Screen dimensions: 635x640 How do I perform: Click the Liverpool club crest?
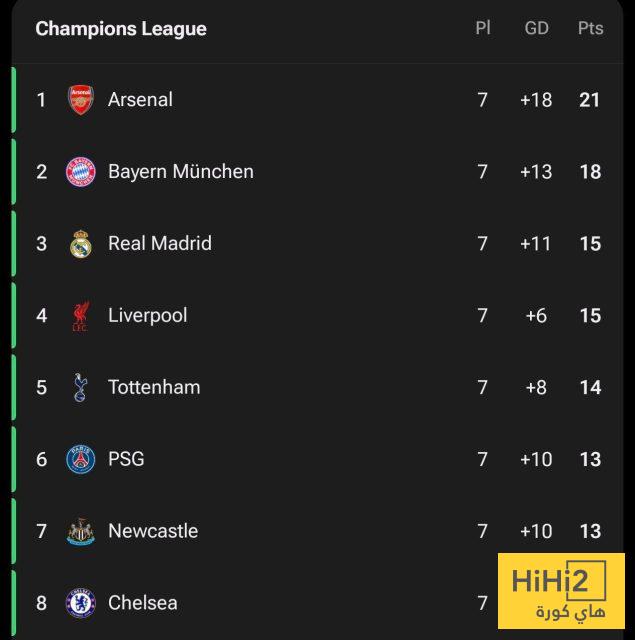81,316
